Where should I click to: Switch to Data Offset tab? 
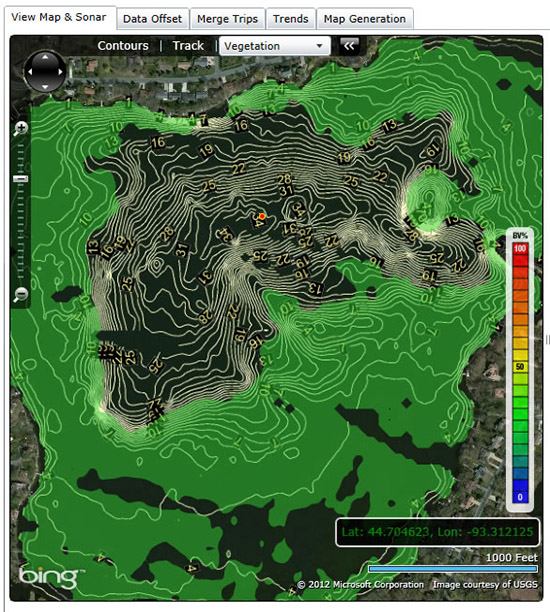pos(152,19)
